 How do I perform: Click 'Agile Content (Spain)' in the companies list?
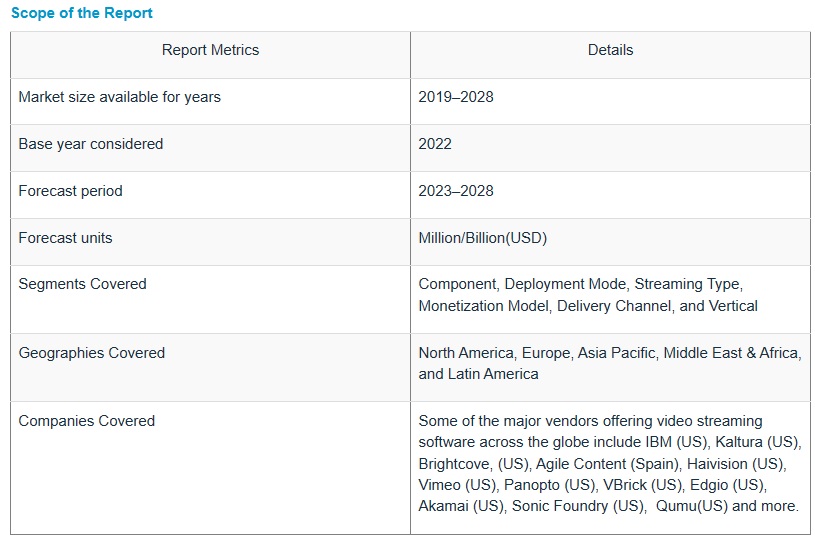pos(598,464)
